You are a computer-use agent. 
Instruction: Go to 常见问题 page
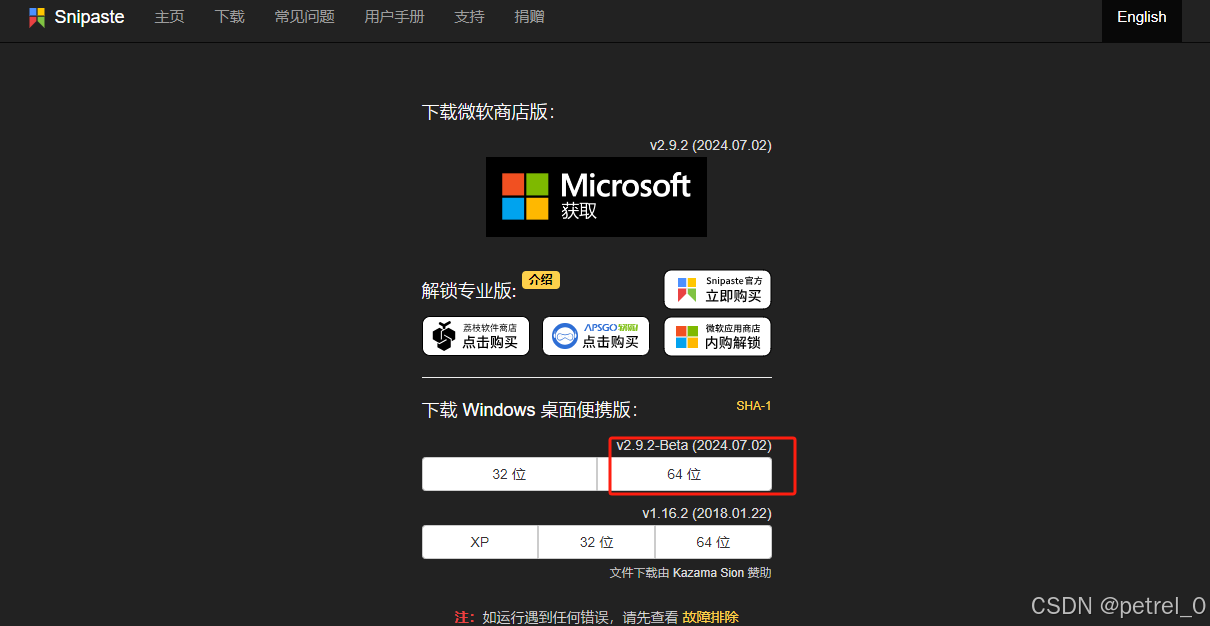click(304, 17)
